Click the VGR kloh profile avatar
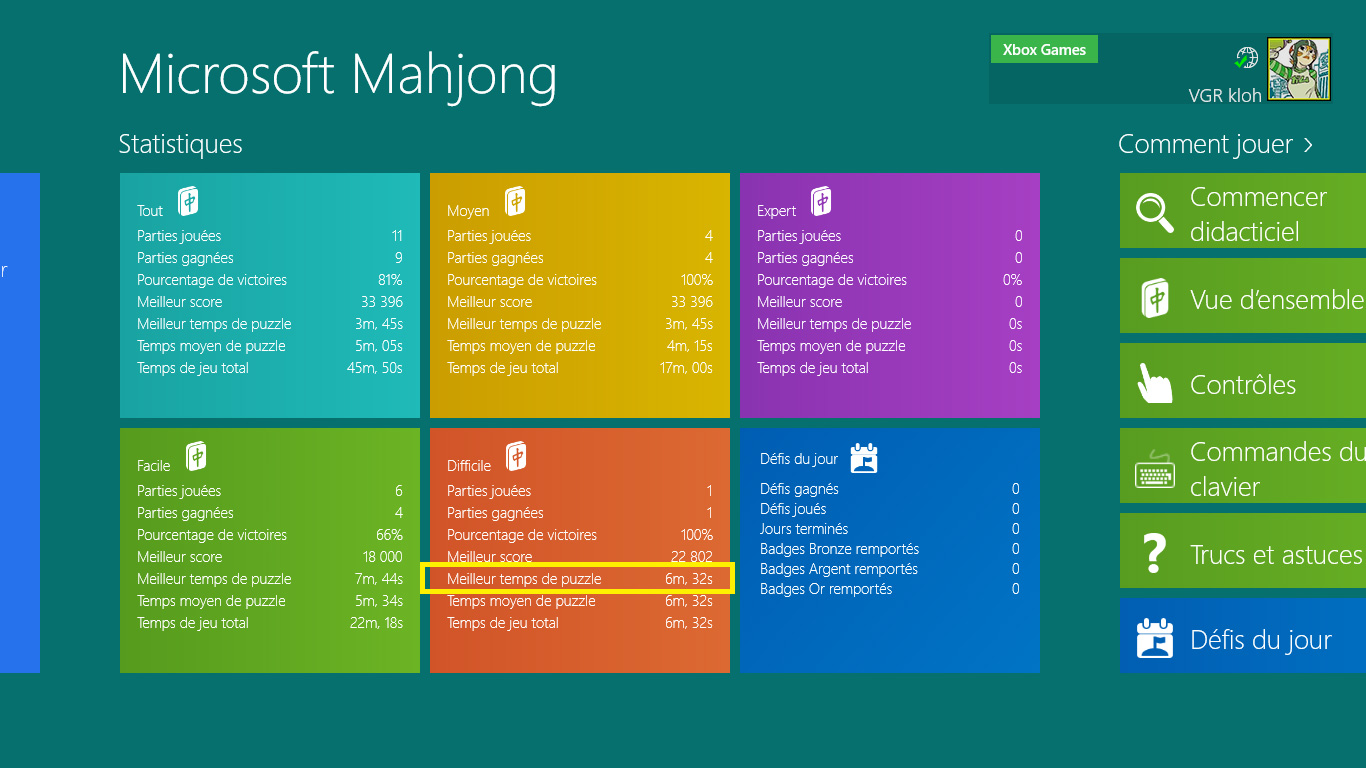1366x768 pixels. (1299, 69)
